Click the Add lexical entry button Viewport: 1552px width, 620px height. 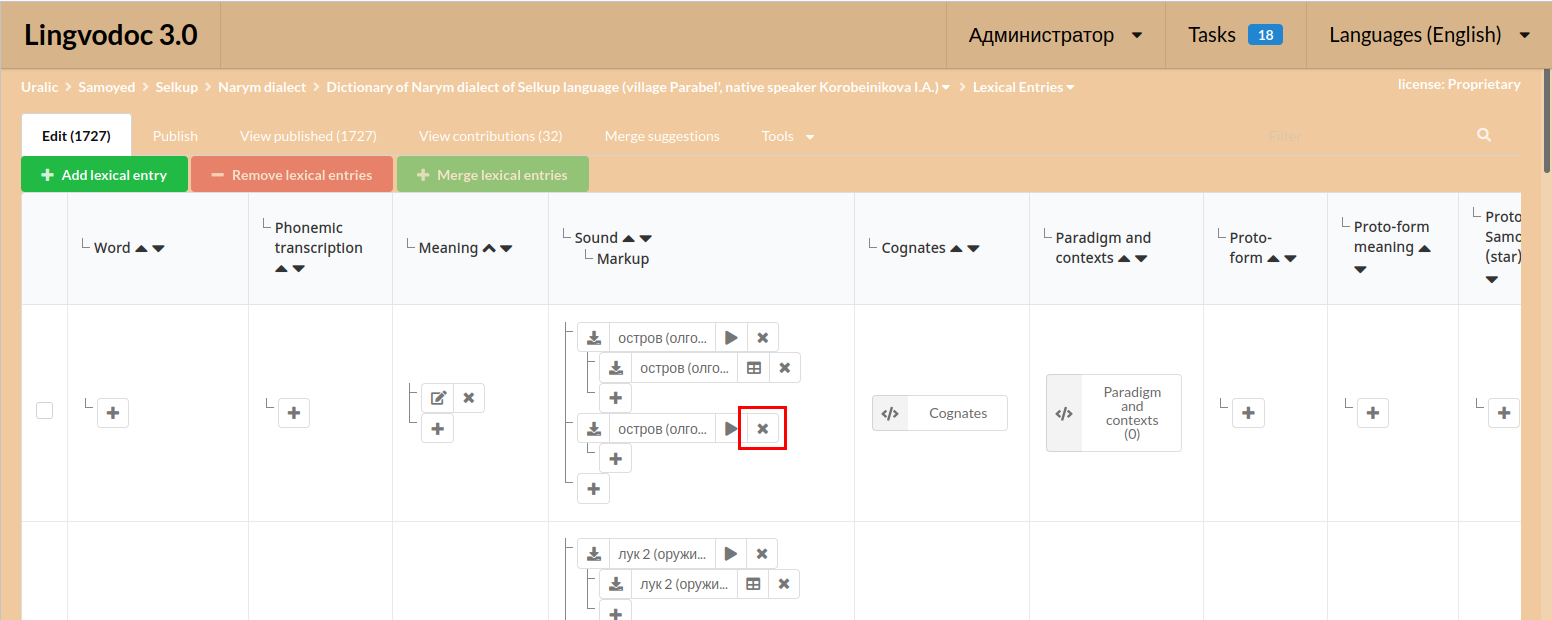(104, 173)
